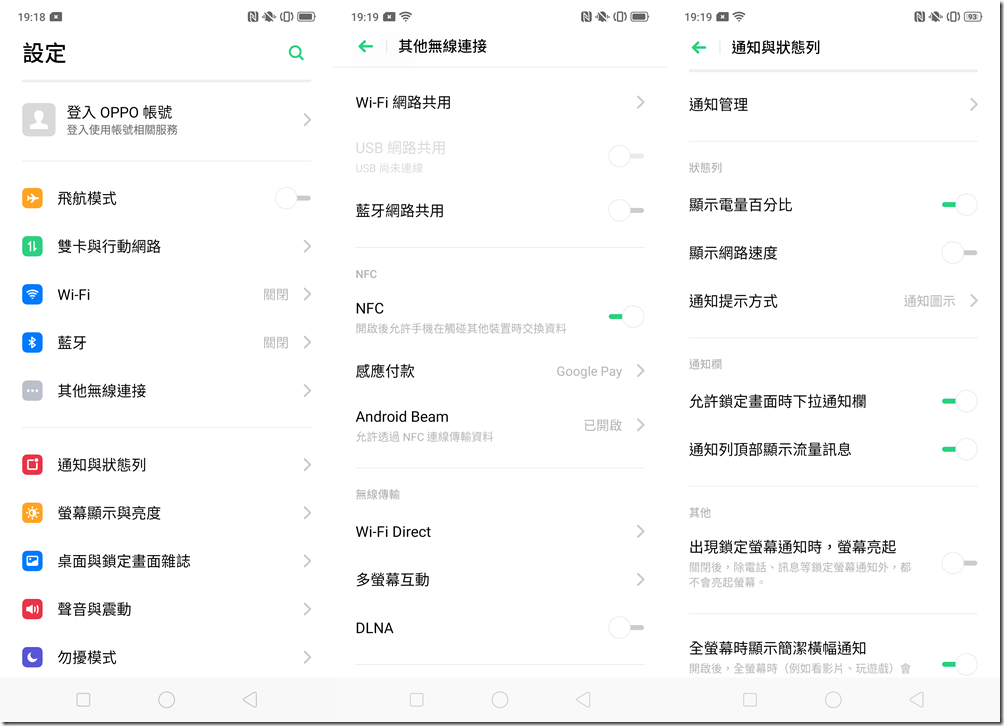The image size is (1004, 726).
Task: Tap home circle on Settings screen
Action: [x=166, y=699]
